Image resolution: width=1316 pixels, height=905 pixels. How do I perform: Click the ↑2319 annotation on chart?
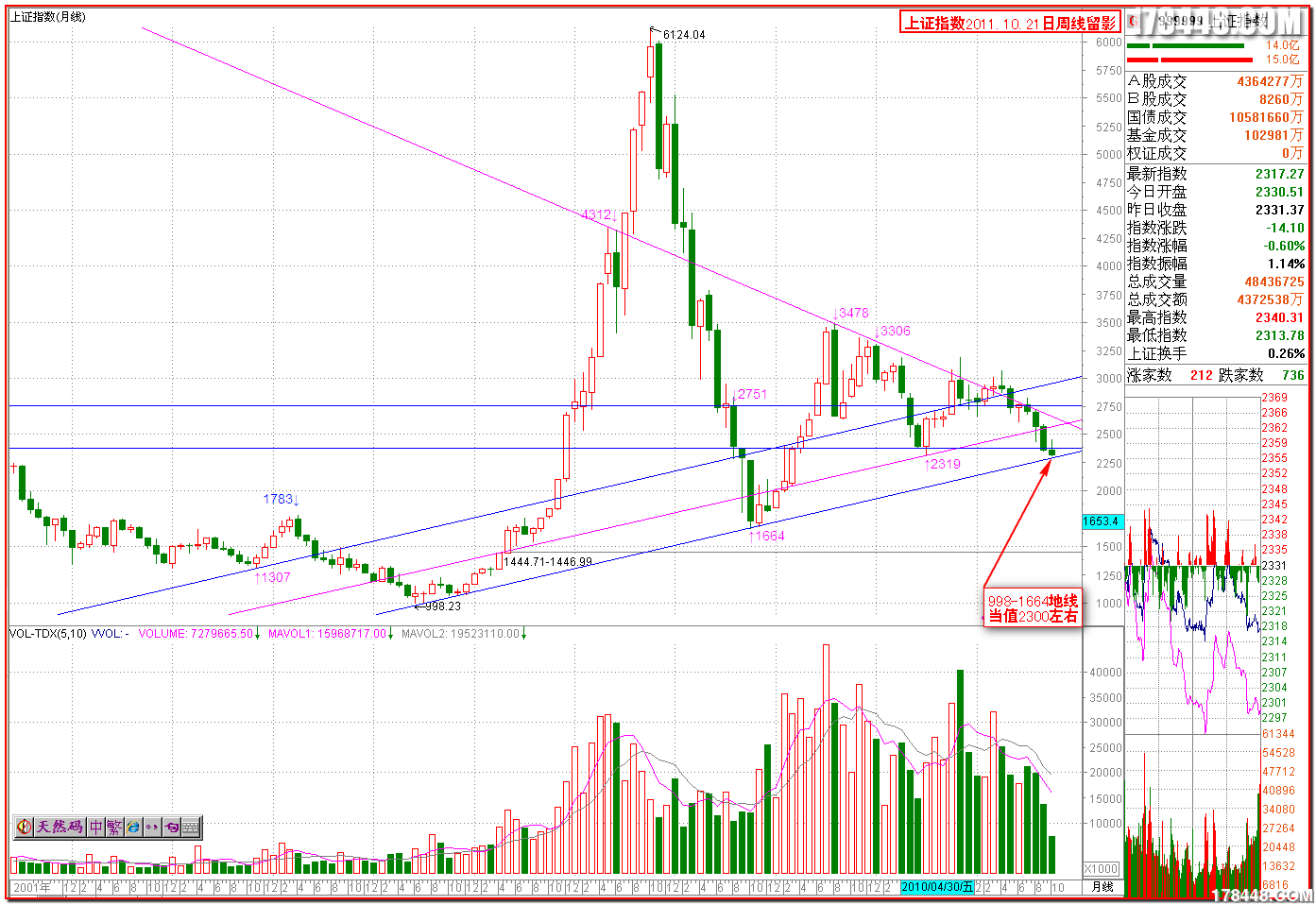[x=942, y=464]
